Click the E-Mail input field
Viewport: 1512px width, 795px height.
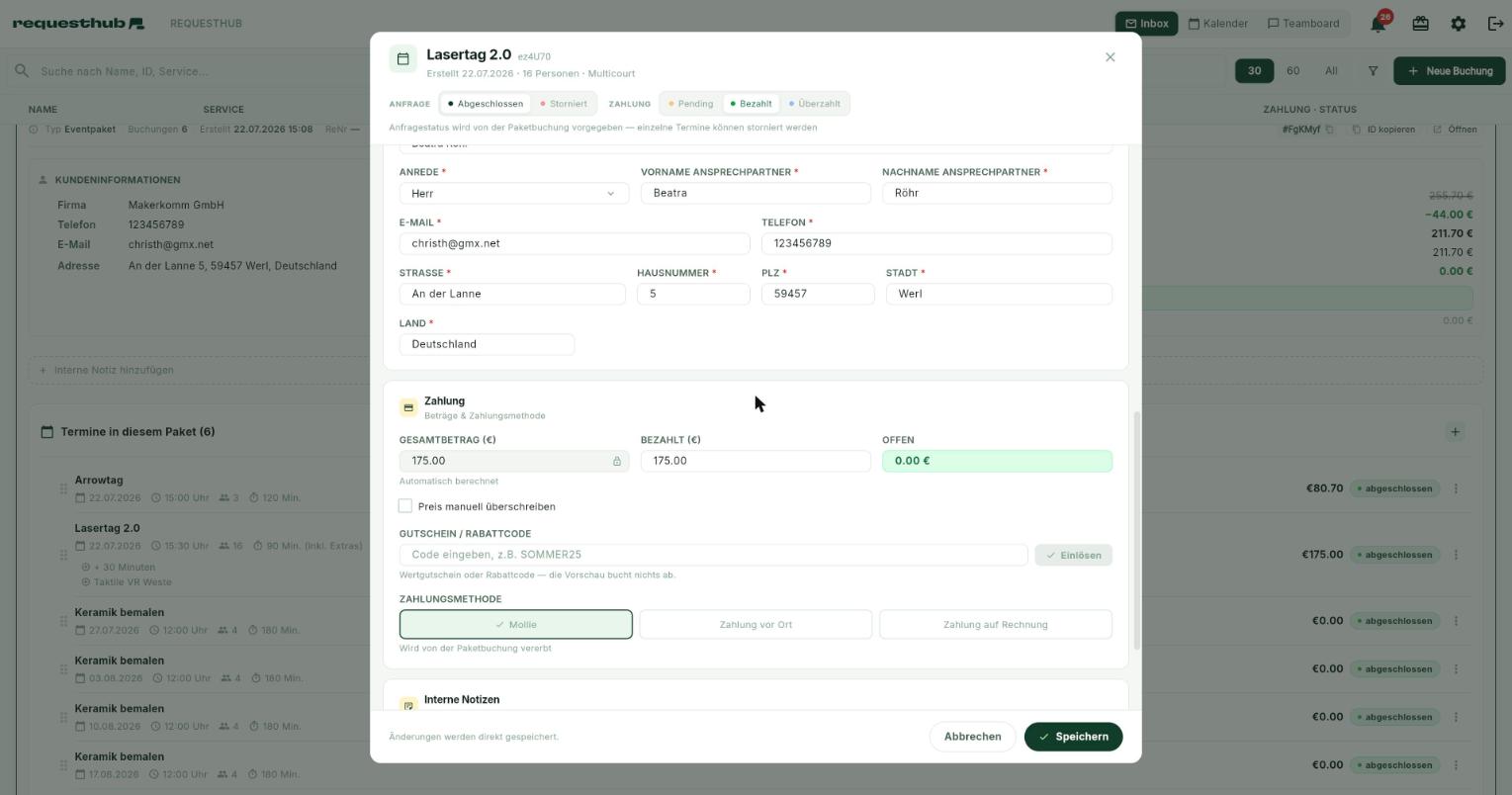point(575,243)
